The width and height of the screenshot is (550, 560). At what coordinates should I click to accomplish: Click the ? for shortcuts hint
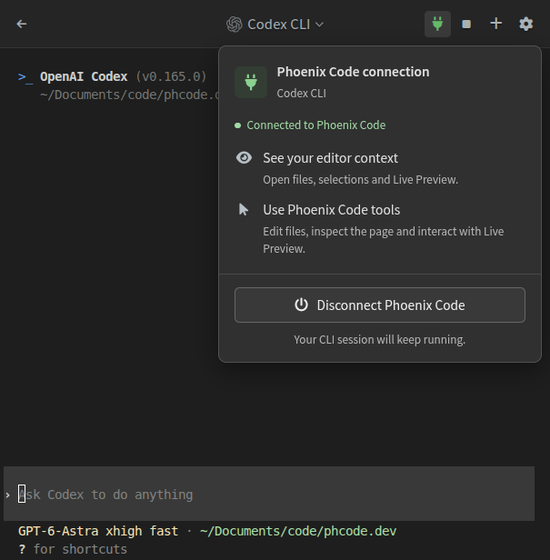(72, 549)
